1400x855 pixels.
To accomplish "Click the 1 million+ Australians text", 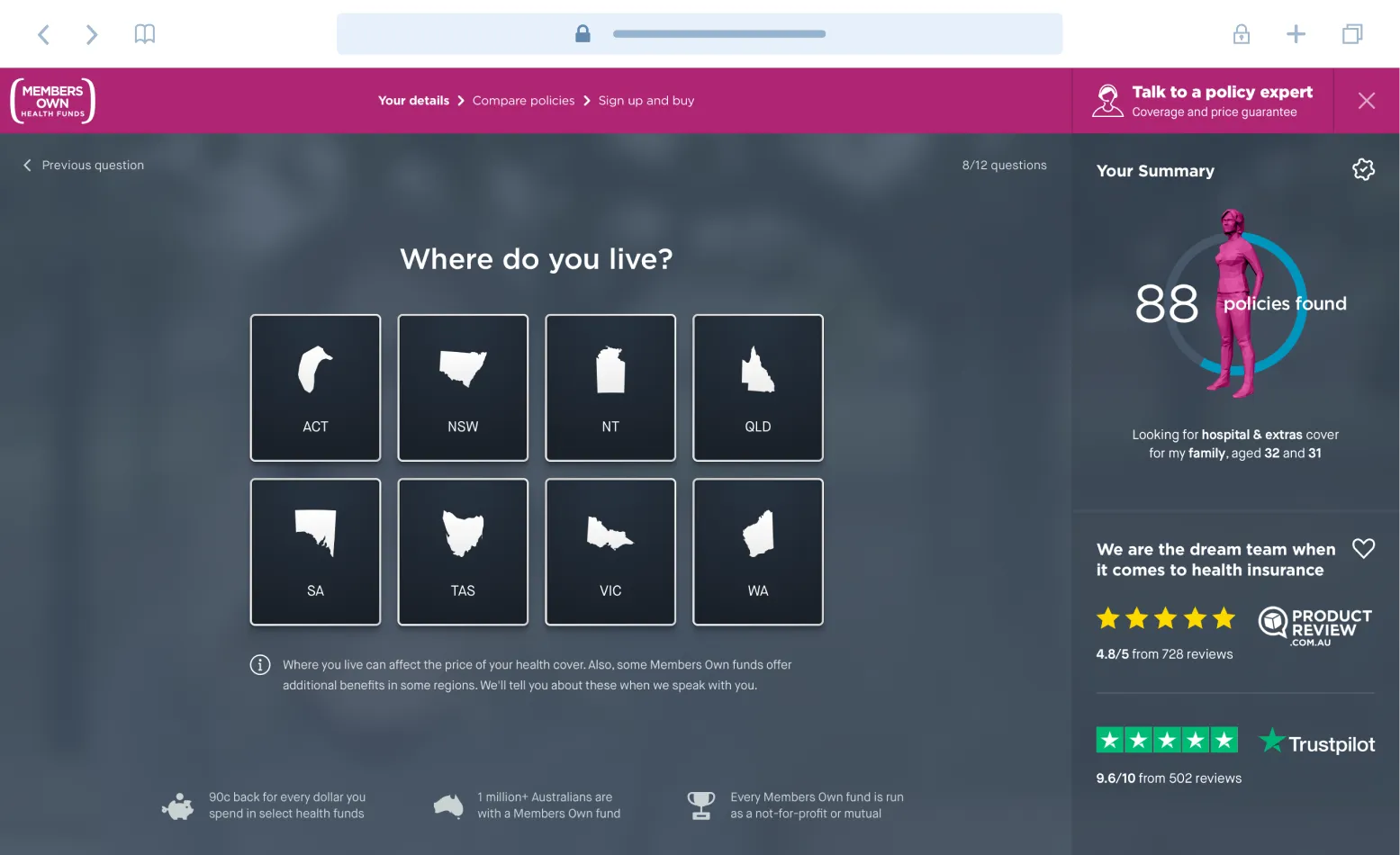I will tap(548, 805).
